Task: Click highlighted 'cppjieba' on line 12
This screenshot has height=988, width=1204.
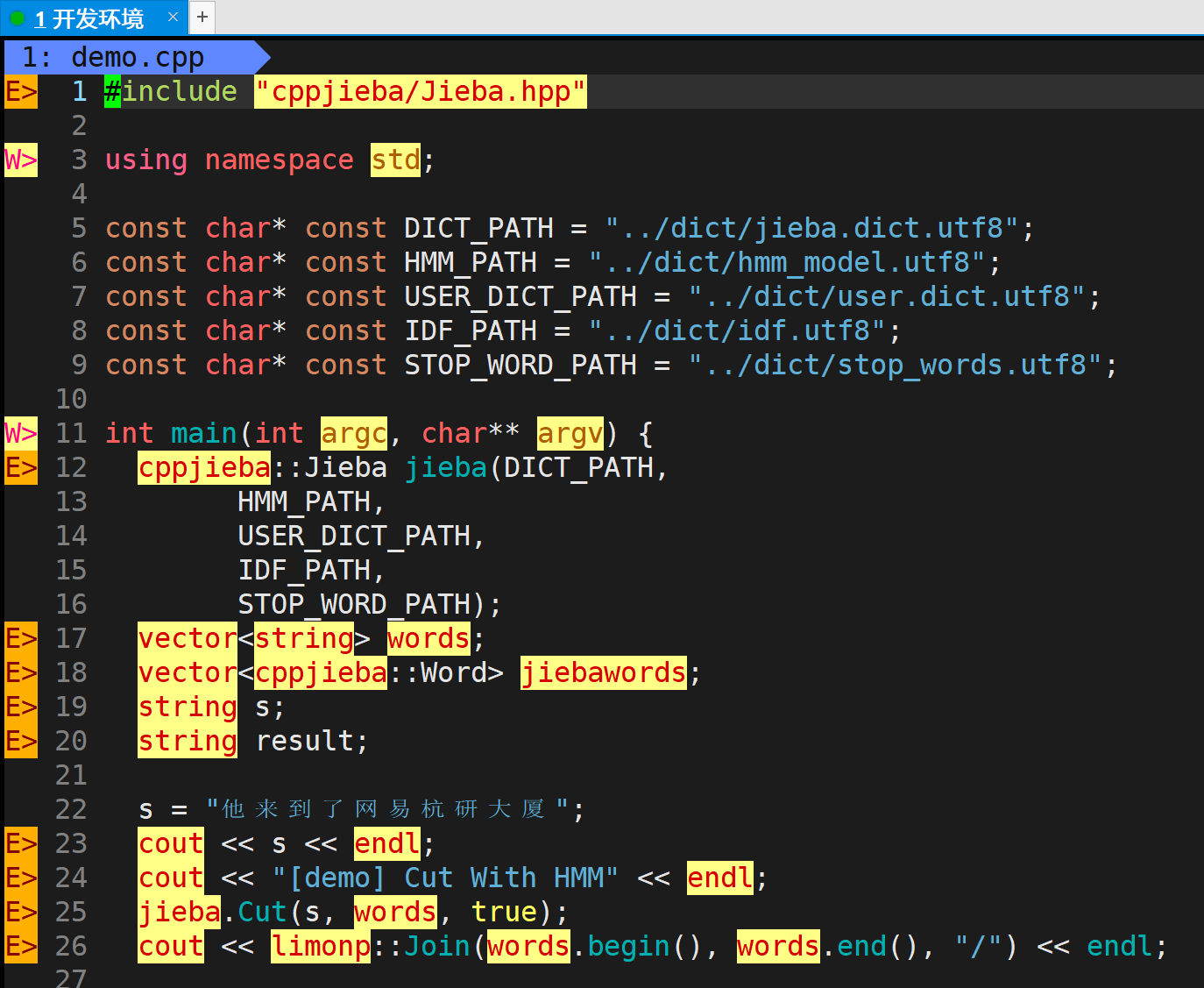Action: (x=204, y=467)
